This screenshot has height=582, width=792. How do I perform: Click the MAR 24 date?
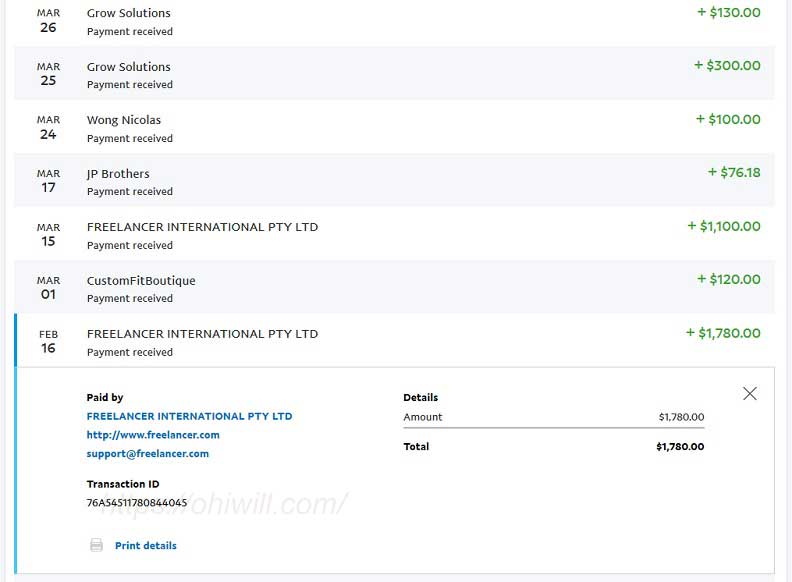pyautogui.click(x=48, y=127)
